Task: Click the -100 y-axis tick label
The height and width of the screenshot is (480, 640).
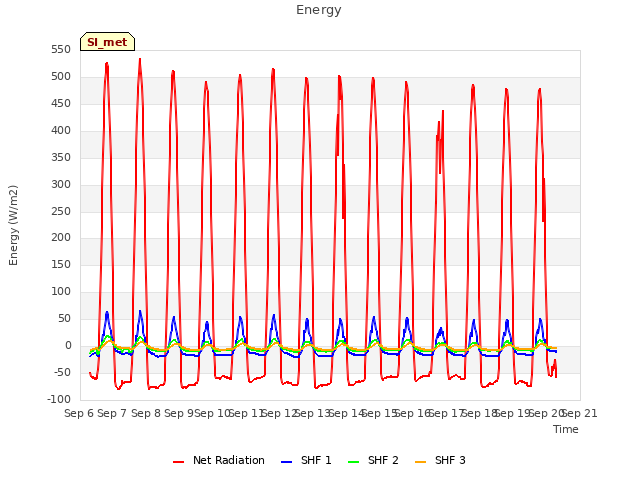Action: 59,399
